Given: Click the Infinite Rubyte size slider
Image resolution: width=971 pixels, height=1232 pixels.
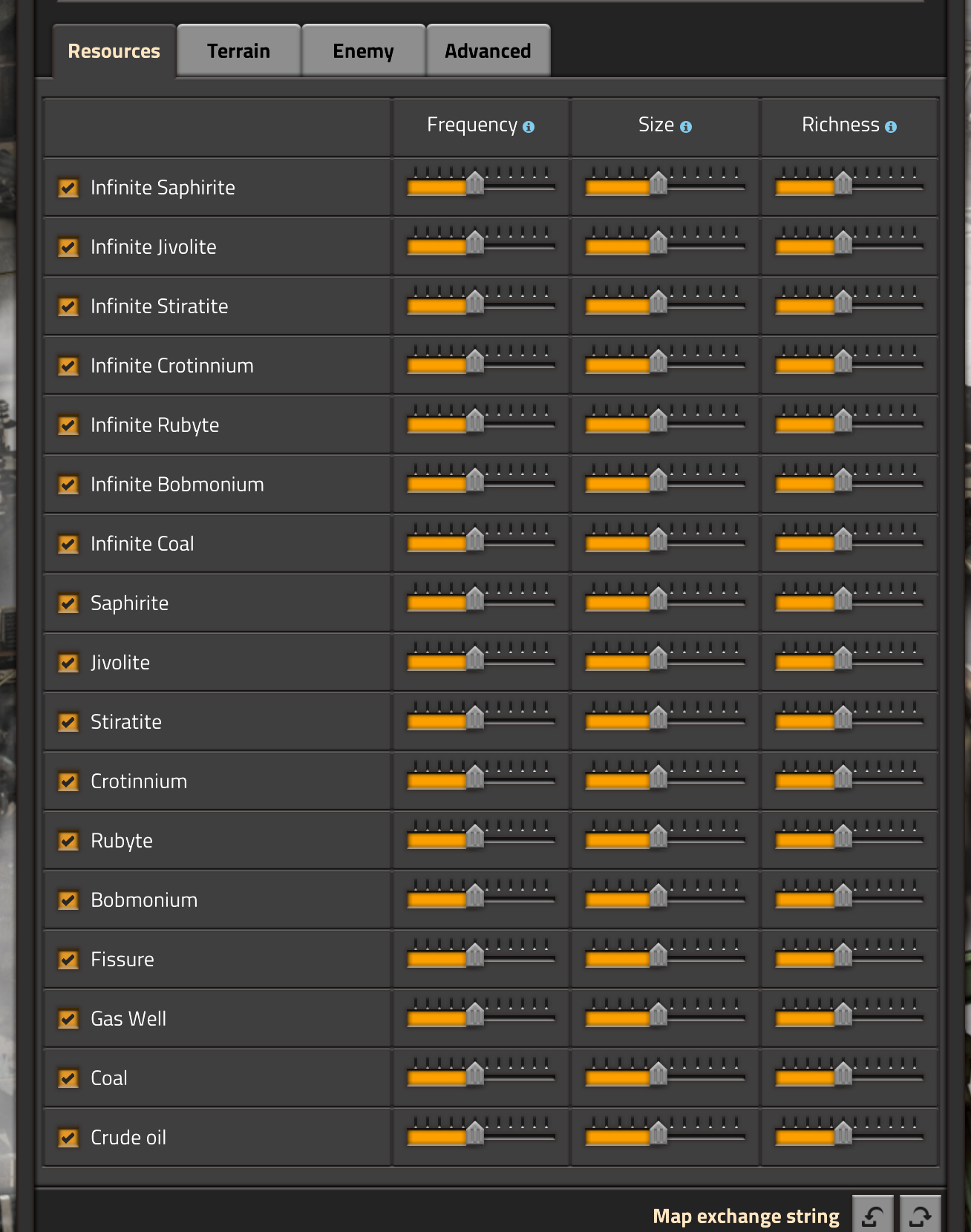Looking at the screenshot, I should [664, 425].
